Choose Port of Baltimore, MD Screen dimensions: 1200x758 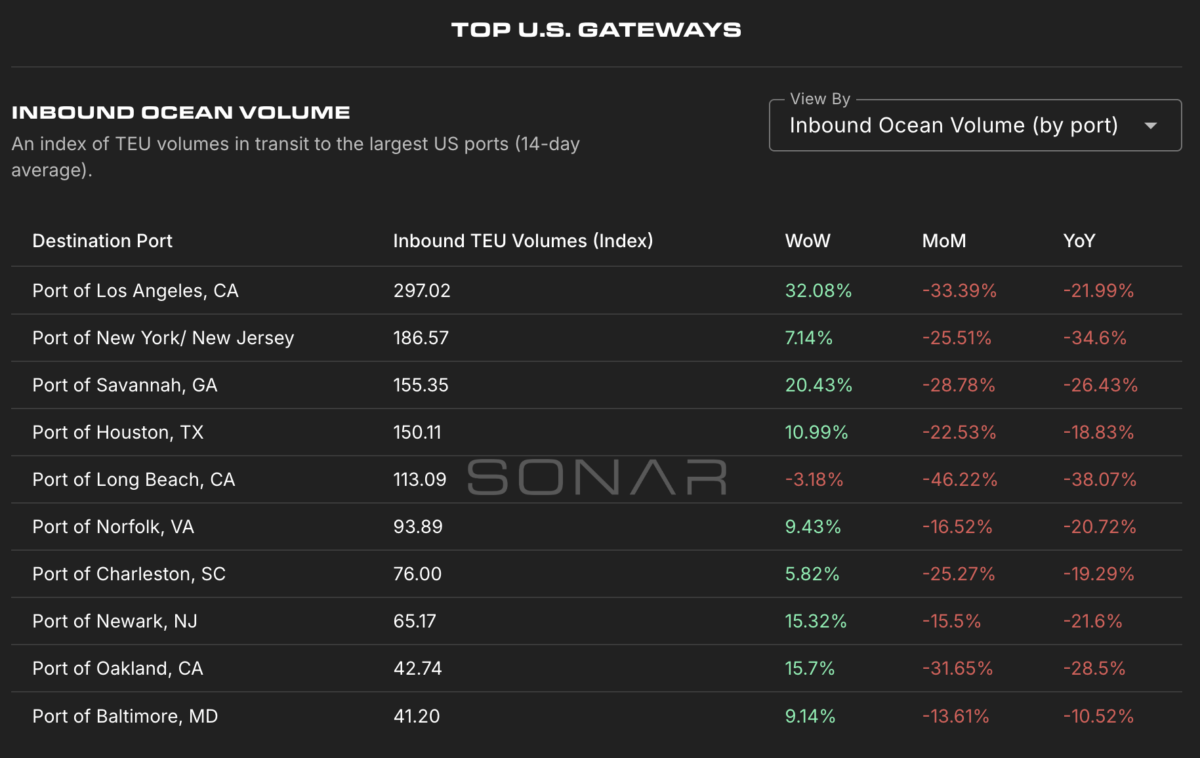point(125,716)
